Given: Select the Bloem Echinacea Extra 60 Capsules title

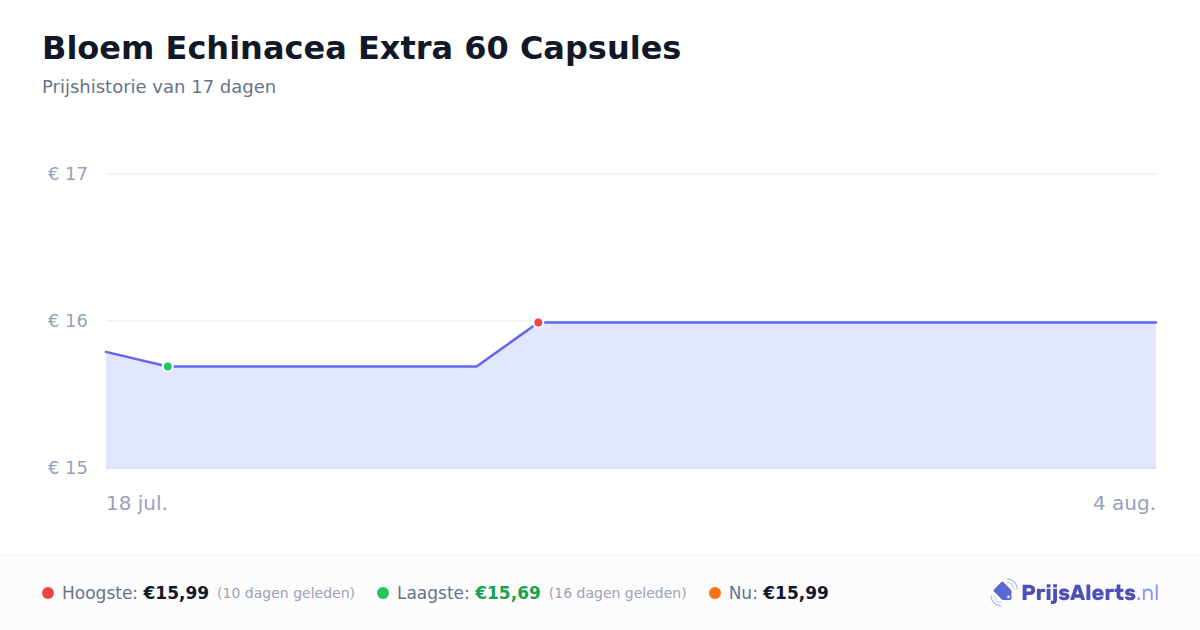Looking at the screenshot, I should point(361,48).
